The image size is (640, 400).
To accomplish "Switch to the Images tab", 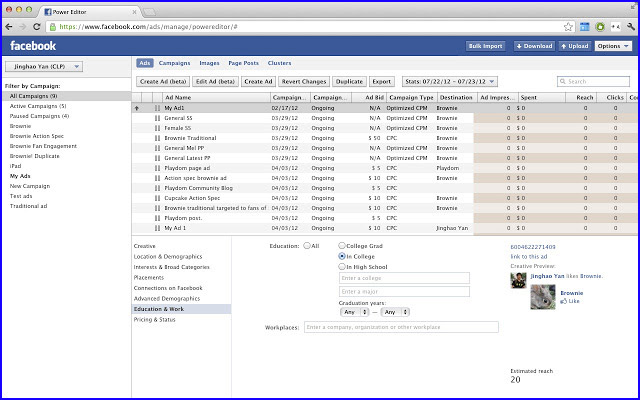I will (x=209, y=63).
